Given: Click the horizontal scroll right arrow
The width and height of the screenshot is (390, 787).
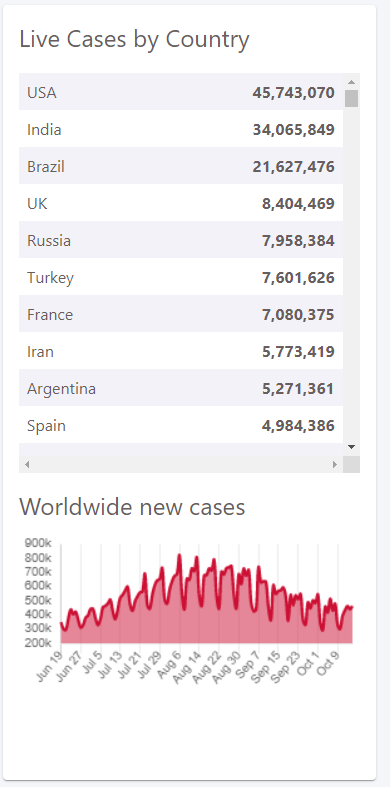Looking at the screenshot, I should coord(335,464).
